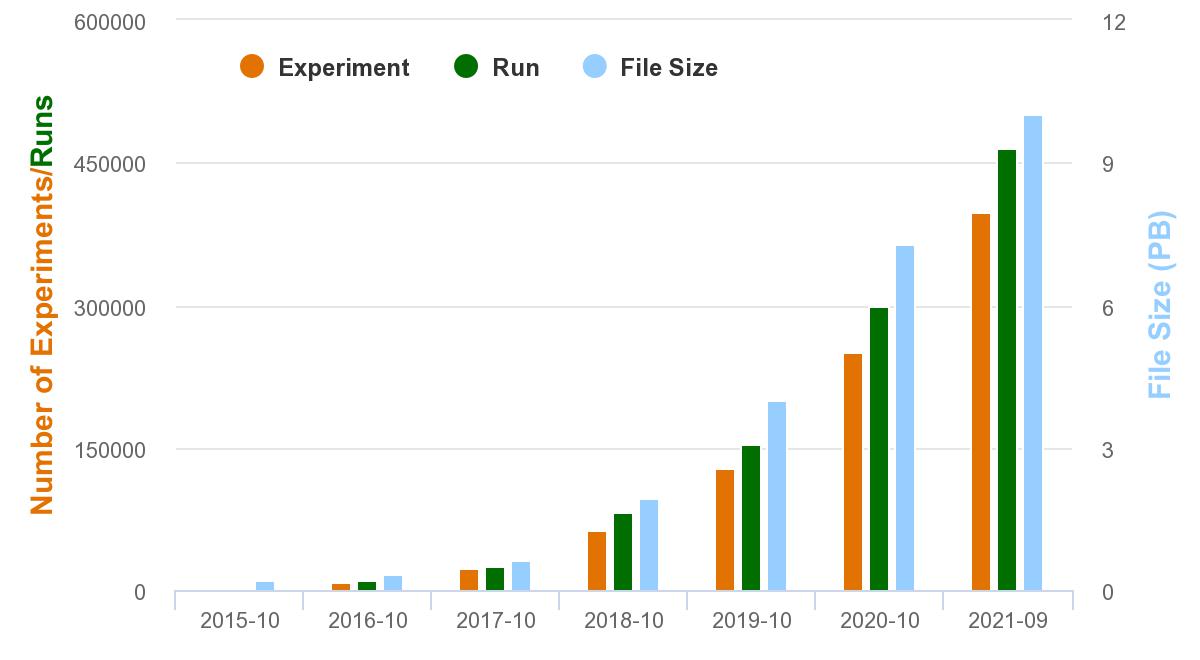
Task: Toggle the File Size series legend label
Action: 668,68
